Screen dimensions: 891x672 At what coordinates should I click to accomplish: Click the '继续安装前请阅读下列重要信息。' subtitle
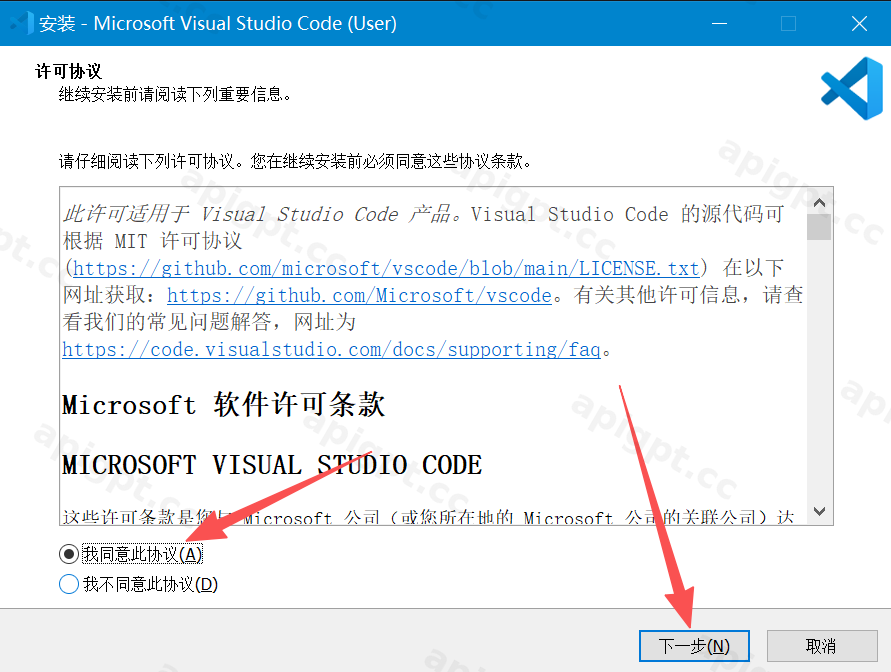click(174, 94)
